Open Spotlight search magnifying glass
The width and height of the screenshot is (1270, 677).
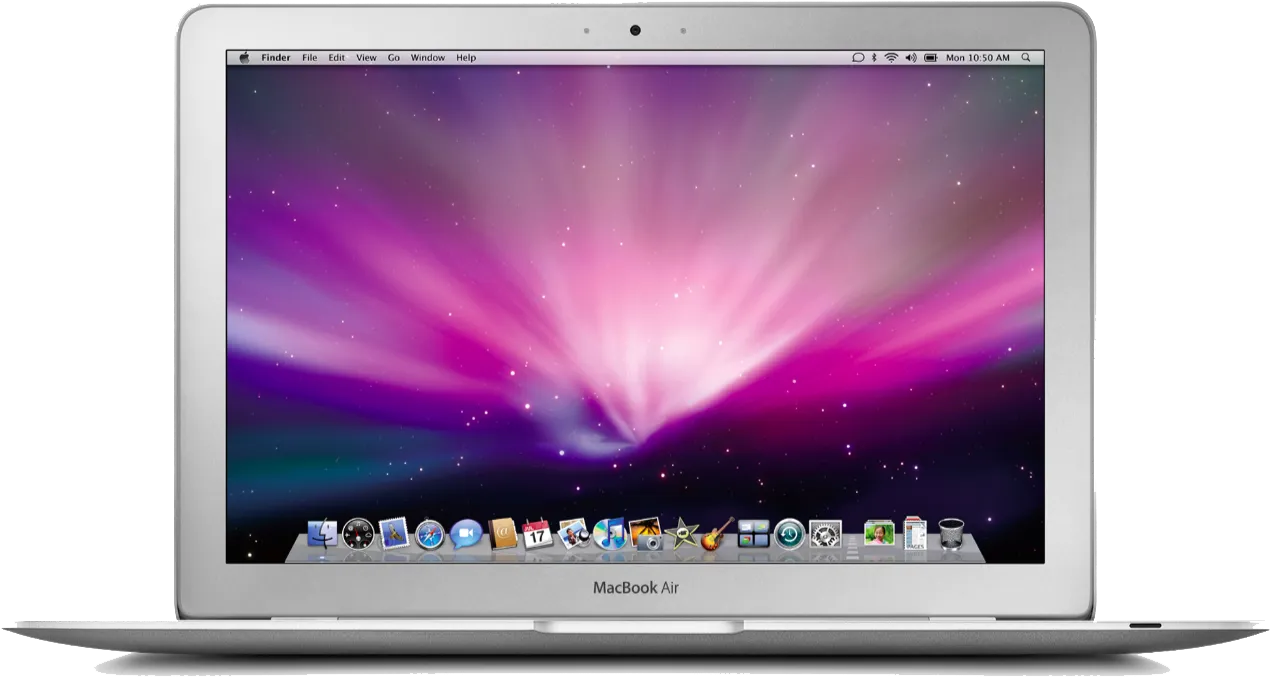1026,58
